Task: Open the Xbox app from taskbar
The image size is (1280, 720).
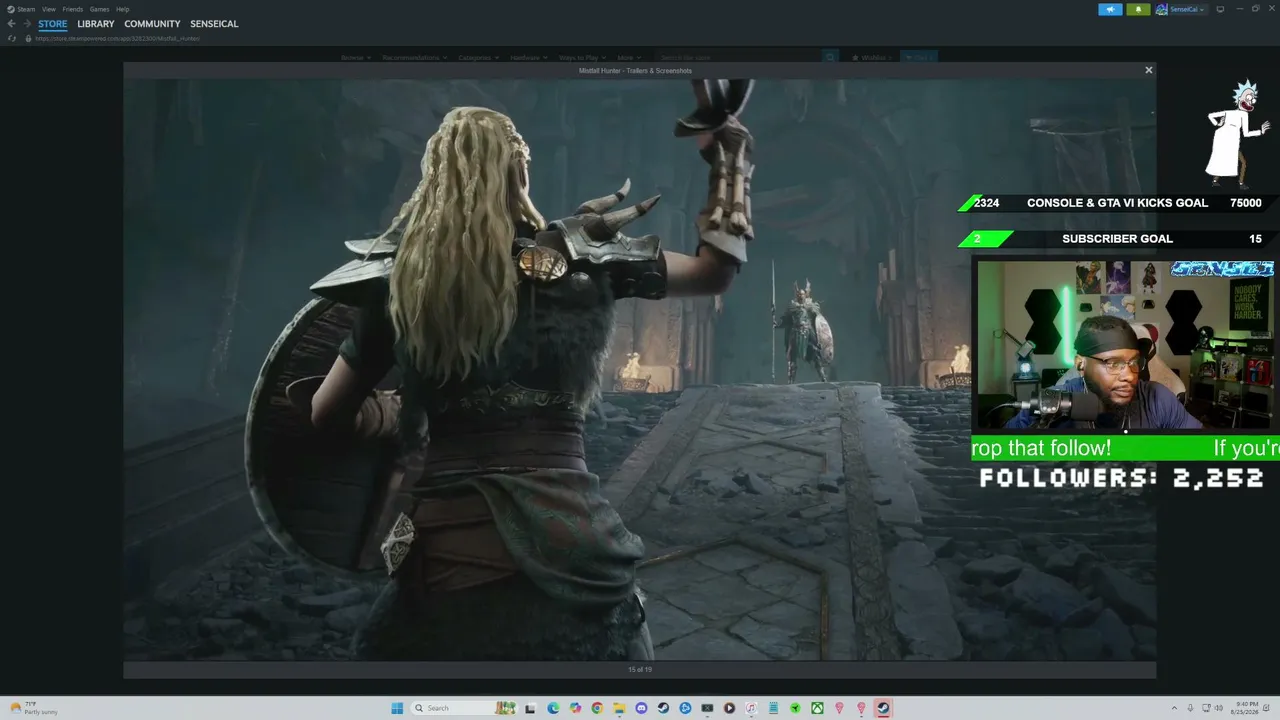Action: pyautogui.click(x=817, y=708)
